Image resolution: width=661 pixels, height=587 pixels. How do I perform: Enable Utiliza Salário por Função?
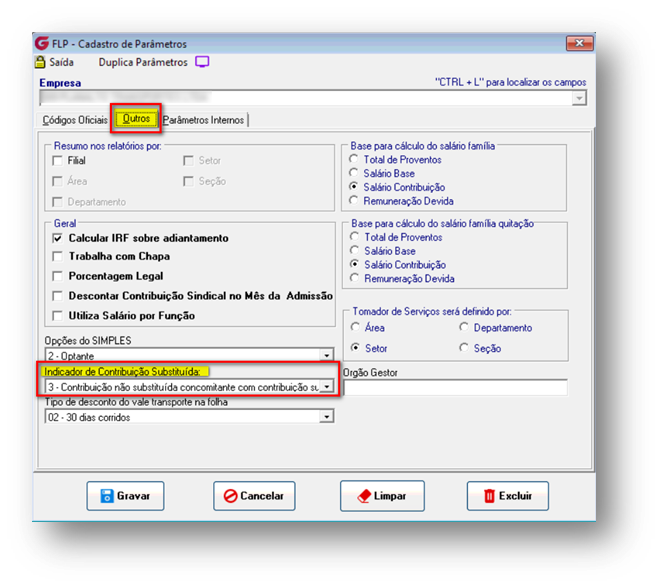coord(57,316)
